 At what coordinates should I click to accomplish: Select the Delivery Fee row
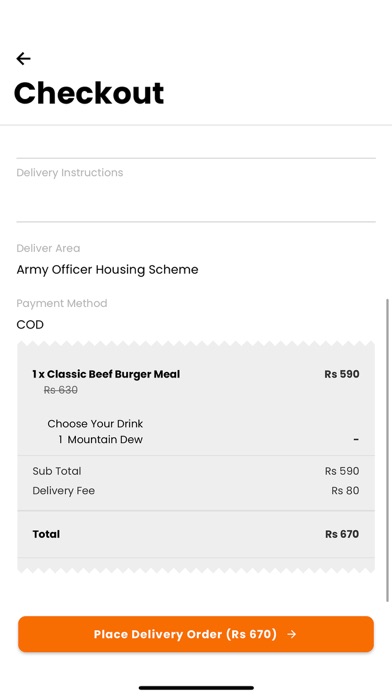196,491
